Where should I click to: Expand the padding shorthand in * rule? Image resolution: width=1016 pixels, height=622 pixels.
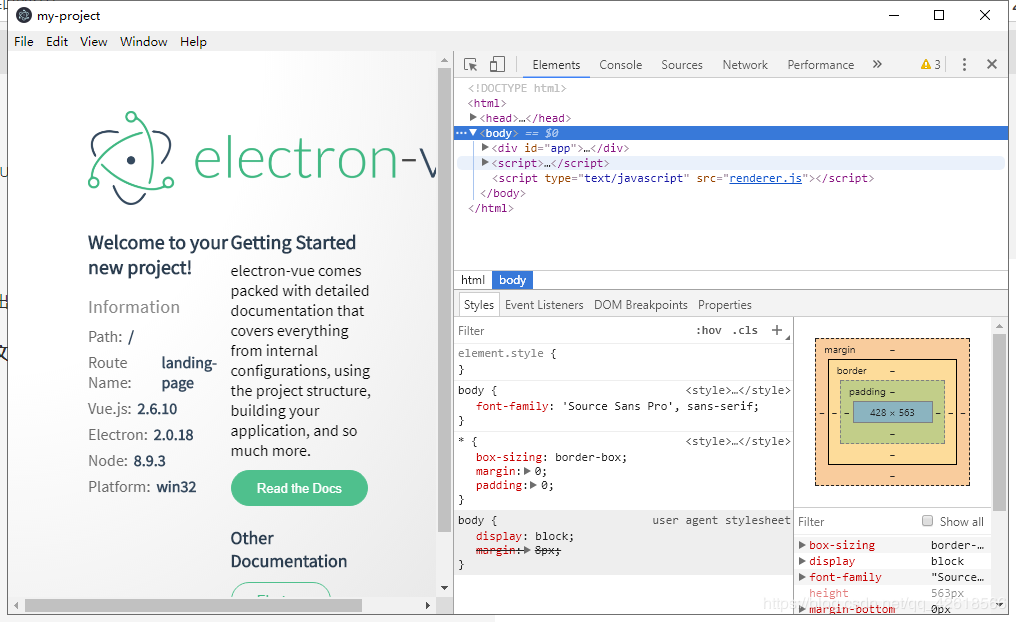533,485
